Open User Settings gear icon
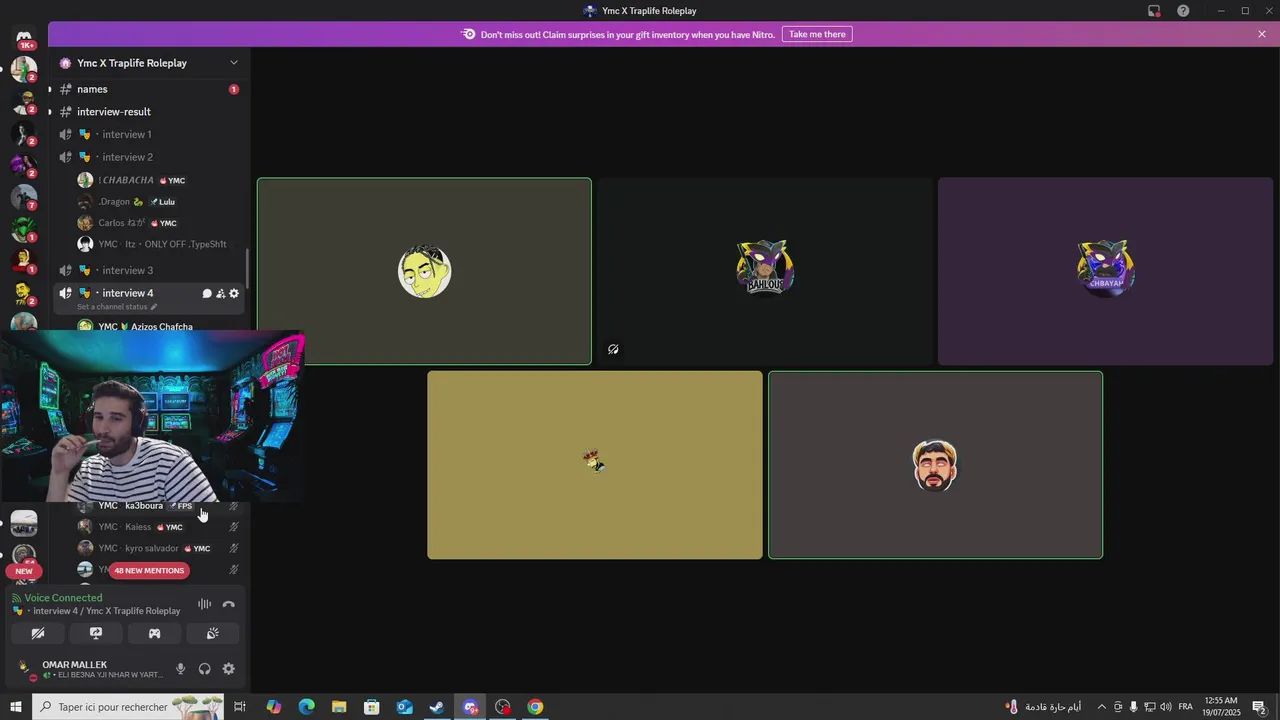Viewport: 1280px width, 720px height. (x=229, y=669)
